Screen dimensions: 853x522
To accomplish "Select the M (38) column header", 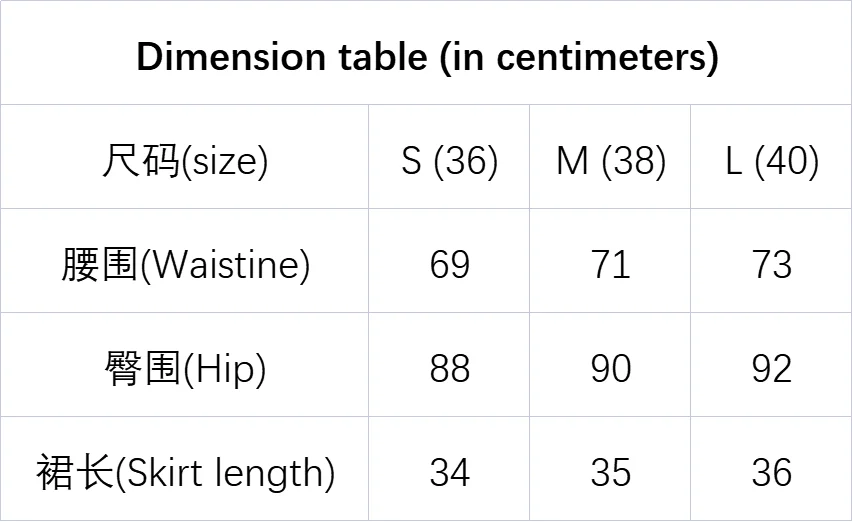I will pos(610,161).
